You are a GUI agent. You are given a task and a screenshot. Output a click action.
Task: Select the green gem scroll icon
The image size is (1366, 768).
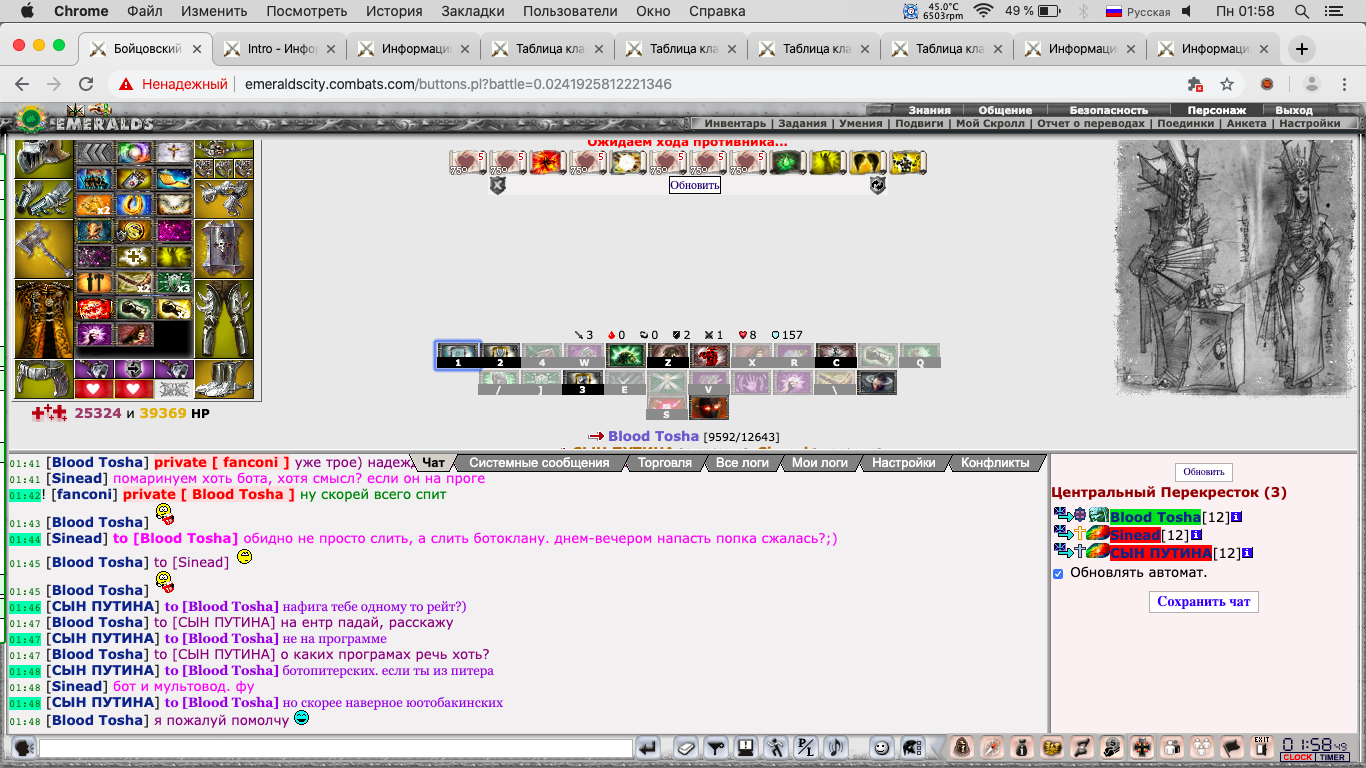tap(788, 162)
